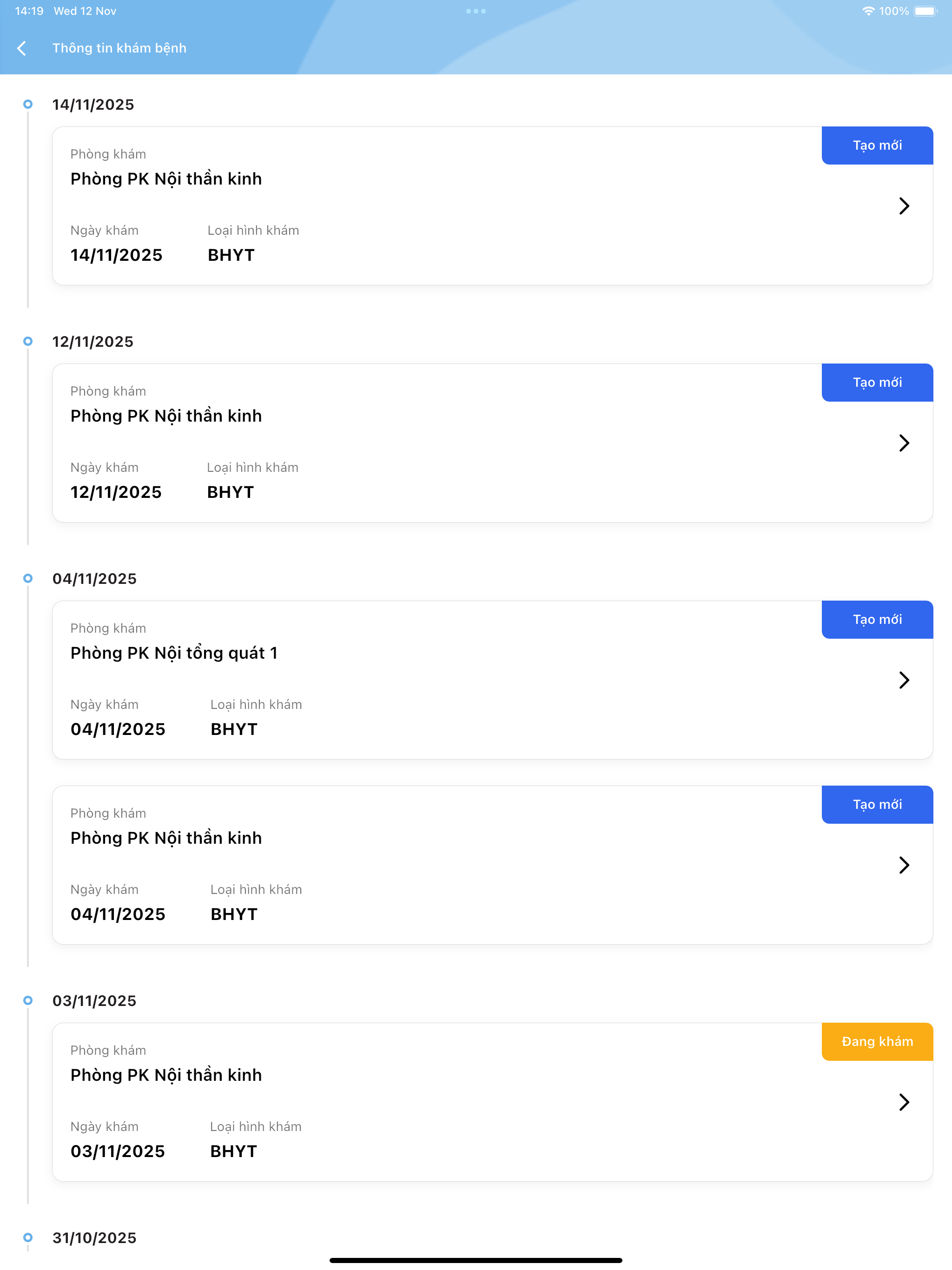Select the 31/10/2025 timeline marker dot
The height and width of the screenshot is (1270, 952).
27,1238
